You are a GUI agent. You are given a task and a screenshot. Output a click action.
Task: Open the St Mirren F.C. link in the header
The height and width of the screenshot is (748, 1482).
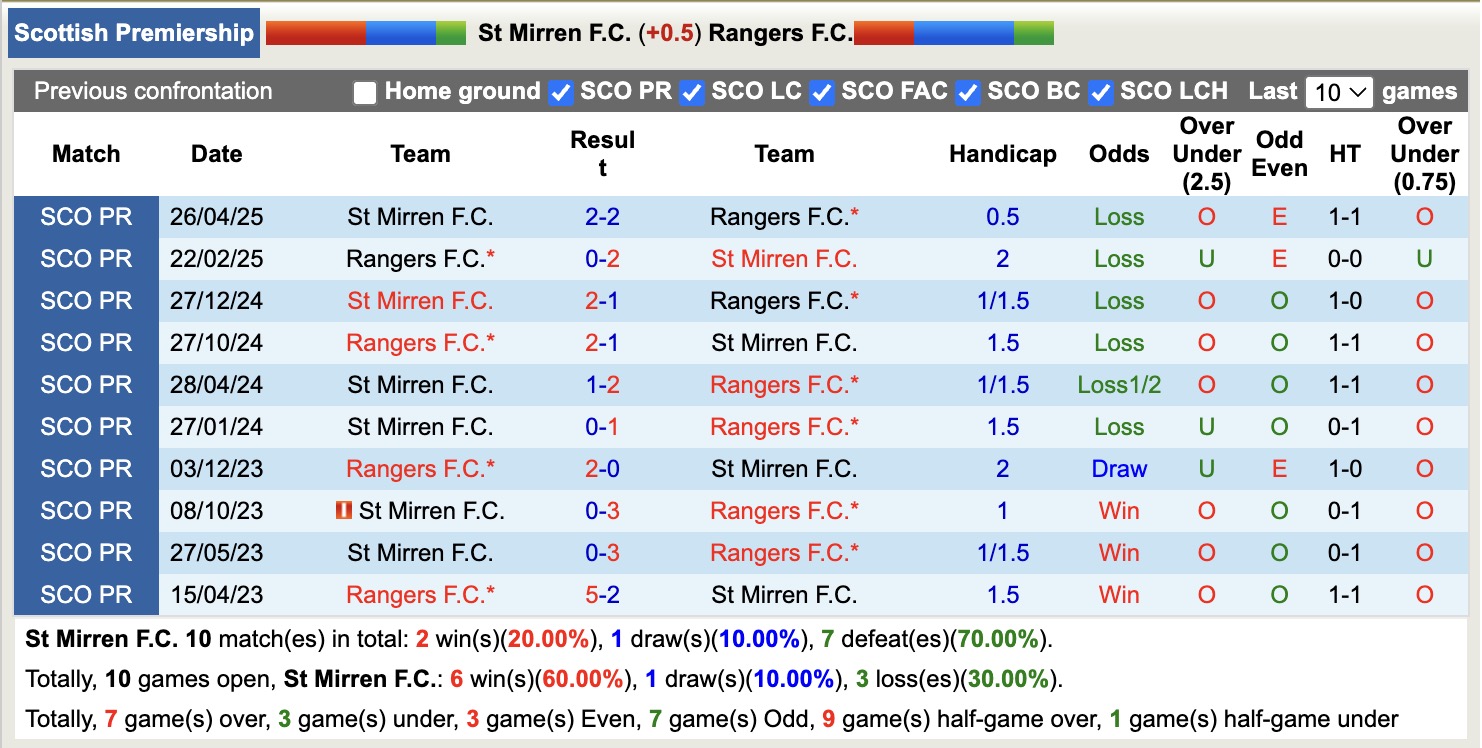pos(557,31)
